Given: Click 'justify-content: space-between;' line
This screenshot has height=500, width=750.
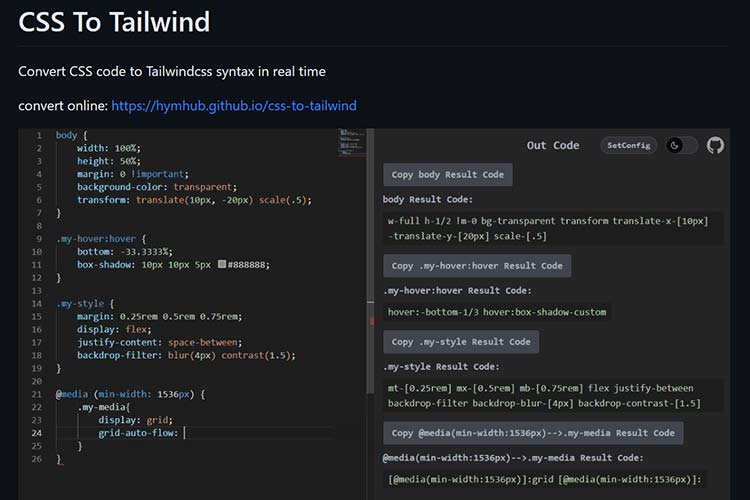Looking at the screenshot, I should [160, 343].
